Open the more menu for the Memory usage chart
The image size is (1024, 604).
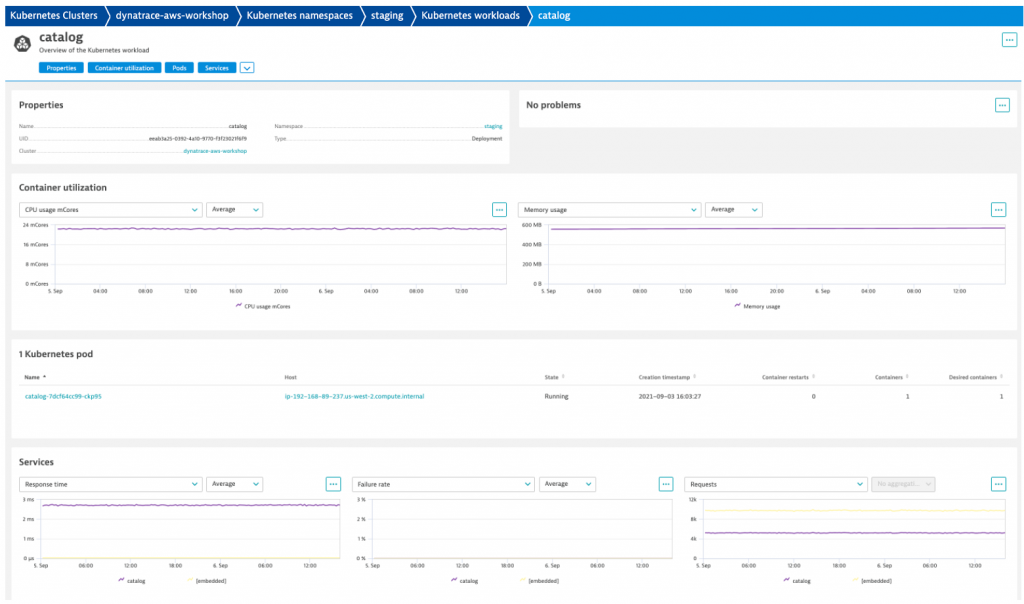(x=998, y=210)
